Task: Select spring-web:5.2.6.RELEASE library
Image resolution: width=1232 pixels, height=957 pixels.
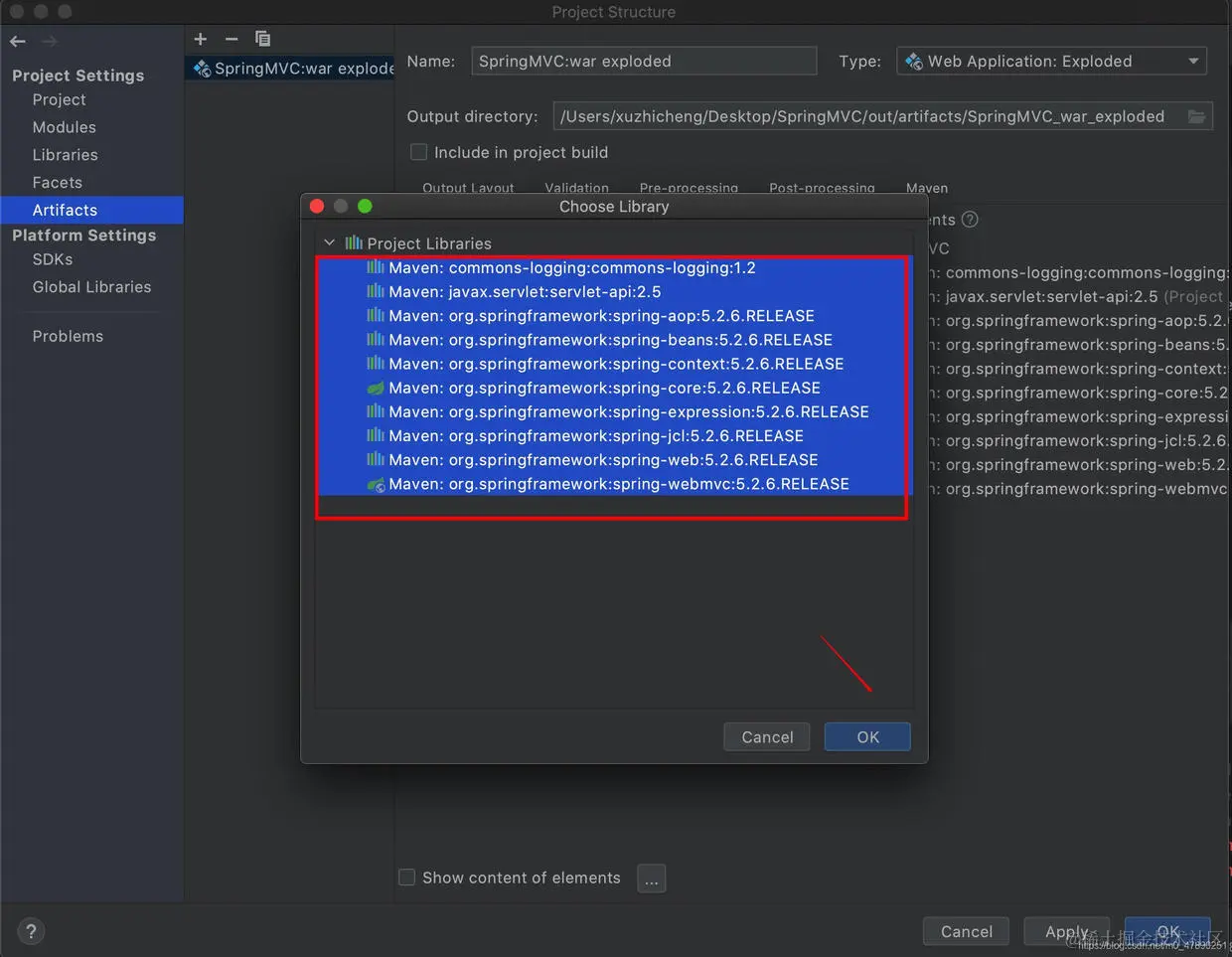Action: coord(614,460)
